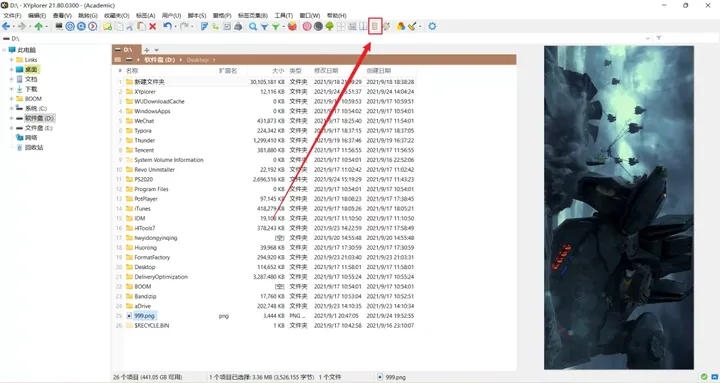Click the robot preview image
Screen dimensions: 720x383
point(619,208)
